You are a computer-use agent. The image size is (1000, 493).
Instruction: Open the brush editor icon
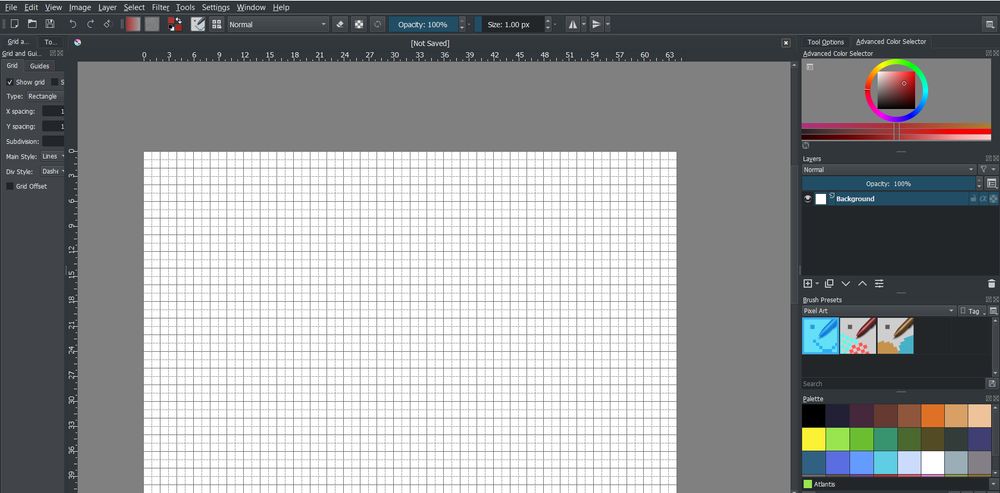pyautogui.click(x=198, y=24)
